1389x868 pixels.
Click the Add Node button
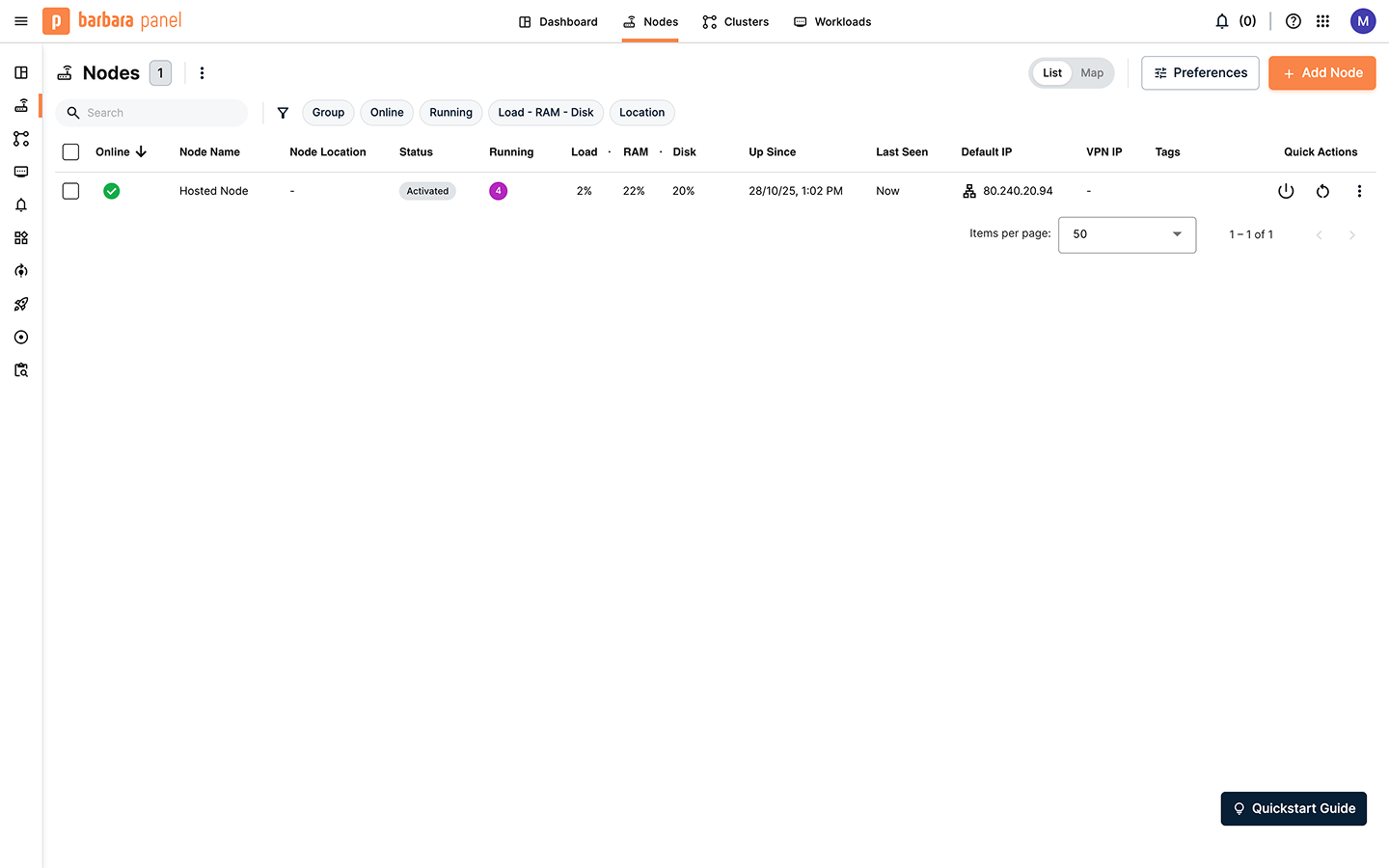[1321, 73]
